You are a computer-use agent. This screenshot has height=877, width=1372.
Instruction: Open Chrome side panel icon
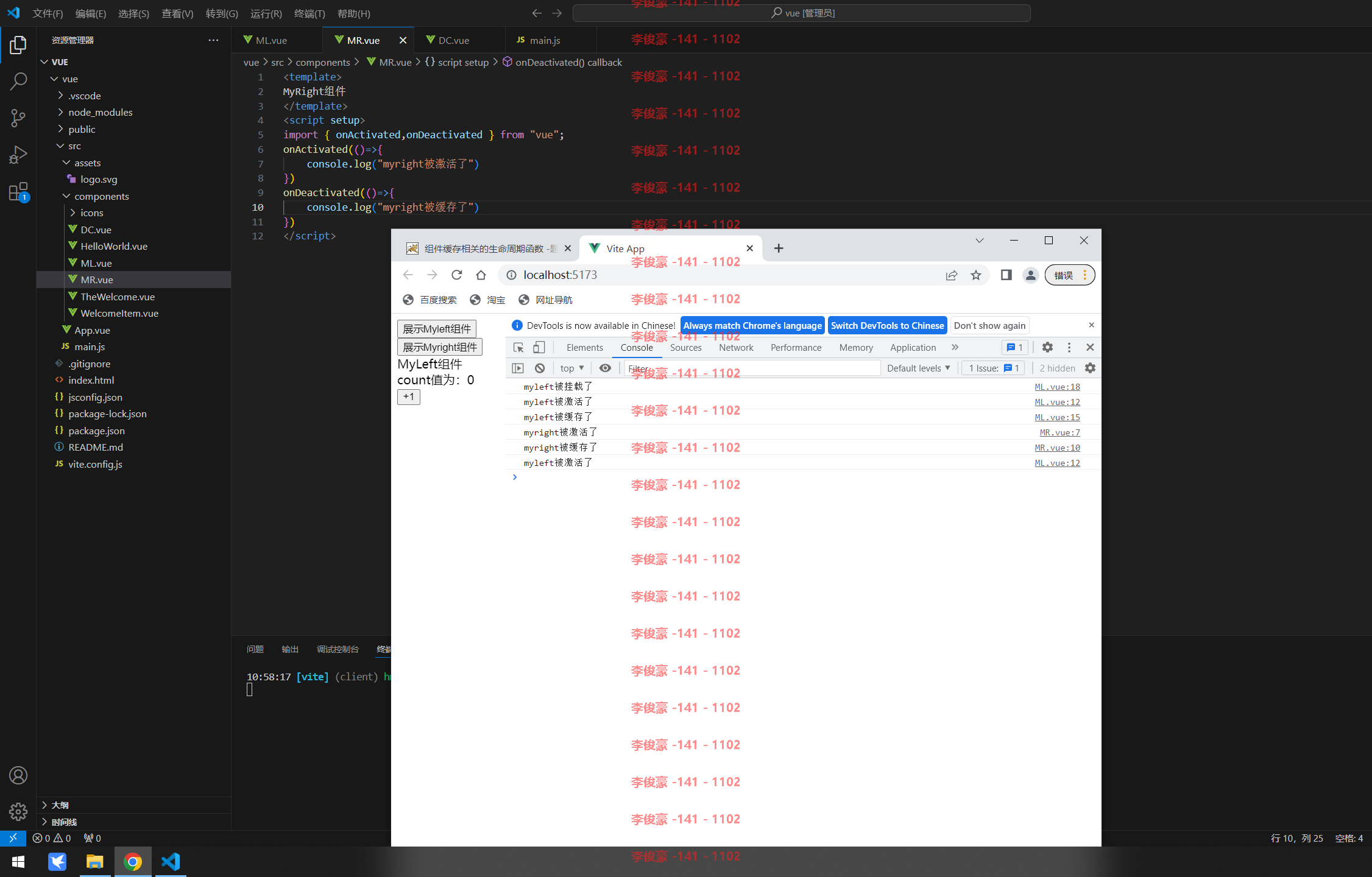coord(1006,275)
